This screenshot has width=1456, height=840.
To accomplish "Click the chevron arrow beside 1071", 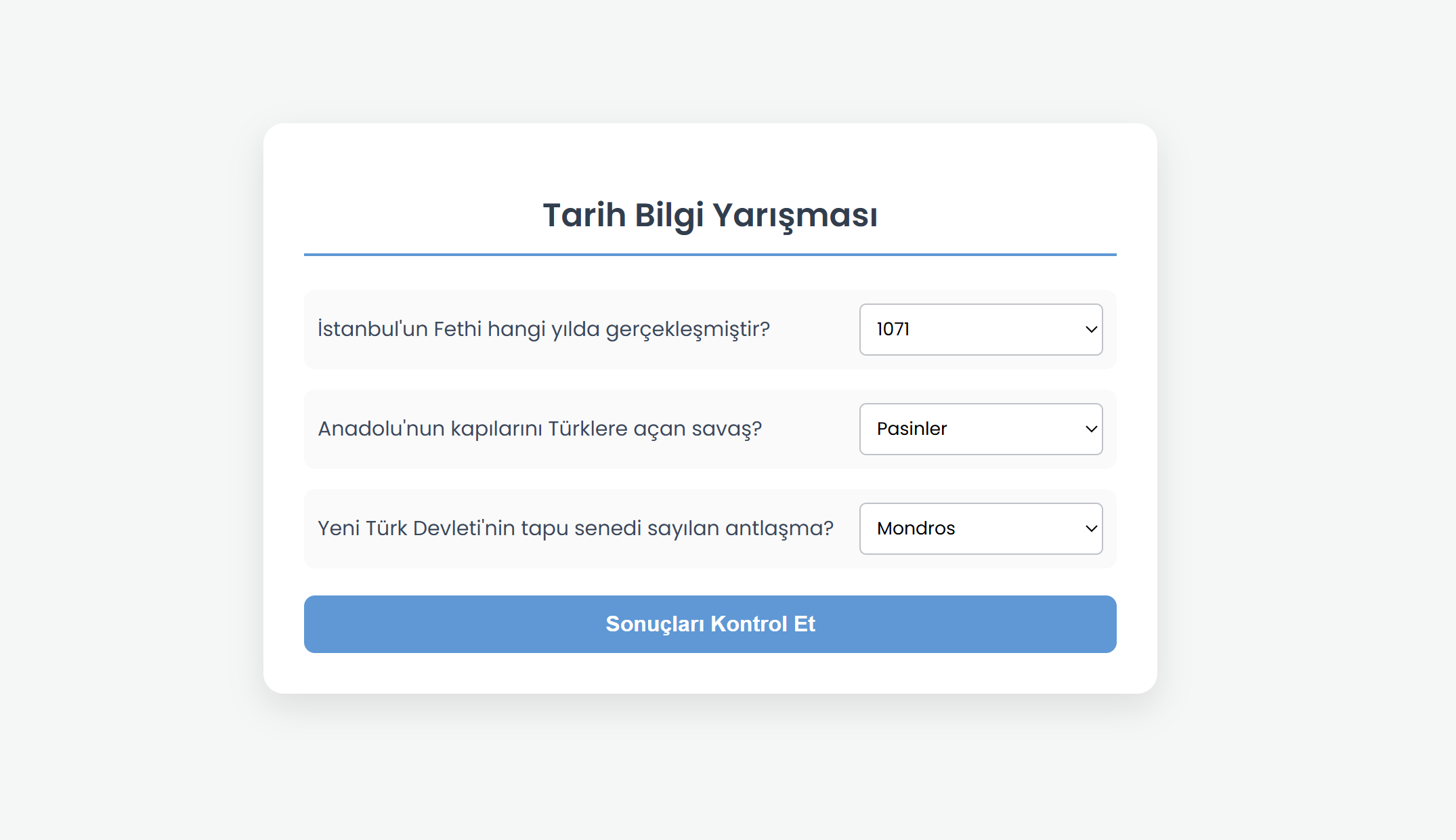I will pos(1091,329).
